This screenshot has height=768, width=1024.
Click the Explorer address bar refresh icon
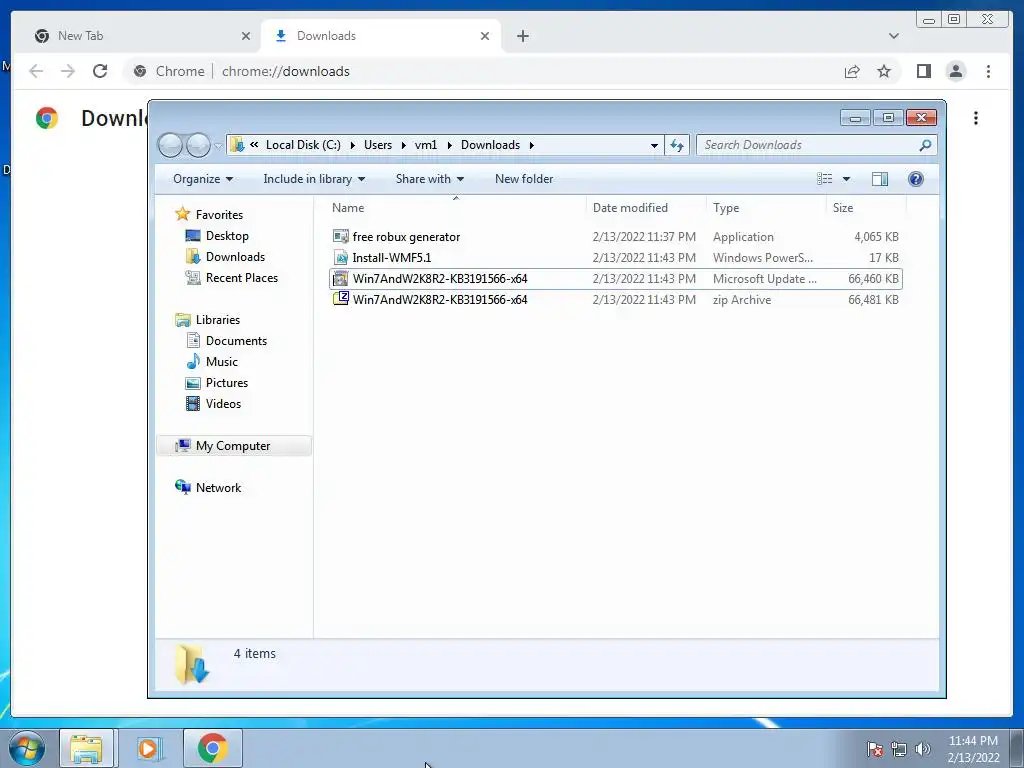click(677, 145)
